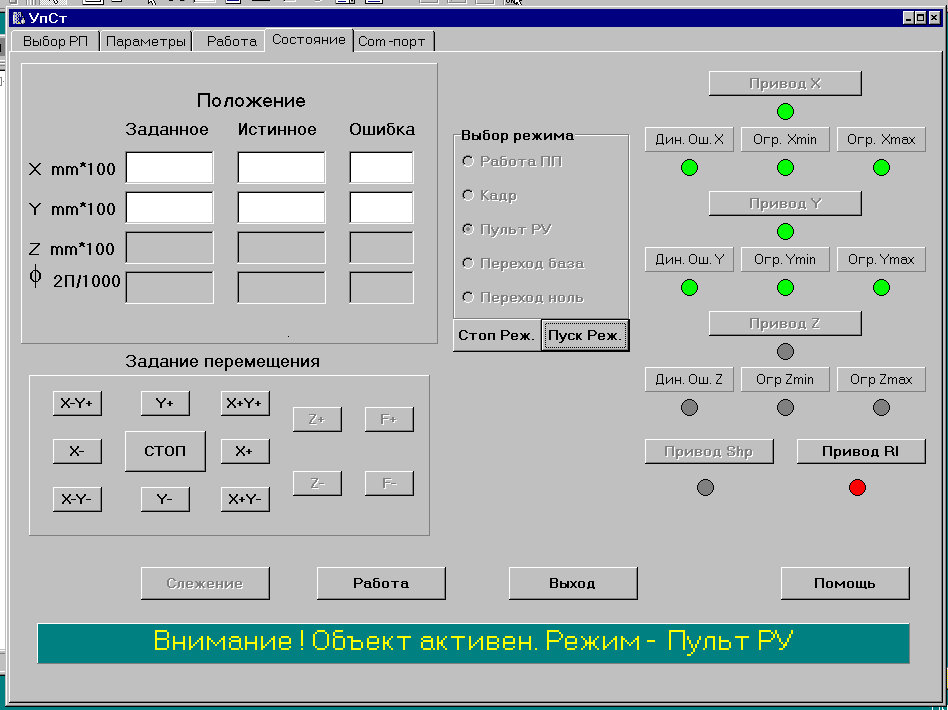Click the Y Истинное position field
Viewport: 948px width, 710px height.
click(x=281, y=207)
